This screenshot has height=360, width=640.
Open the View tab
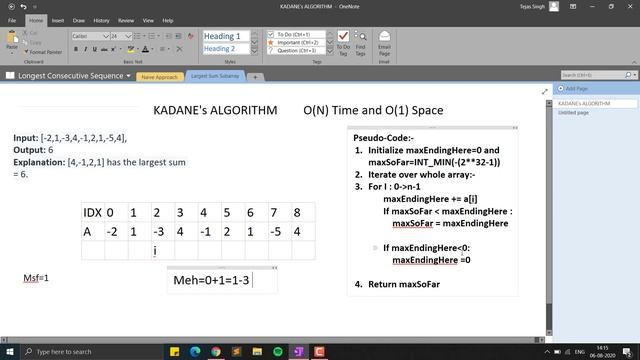(x=148, y=20)
